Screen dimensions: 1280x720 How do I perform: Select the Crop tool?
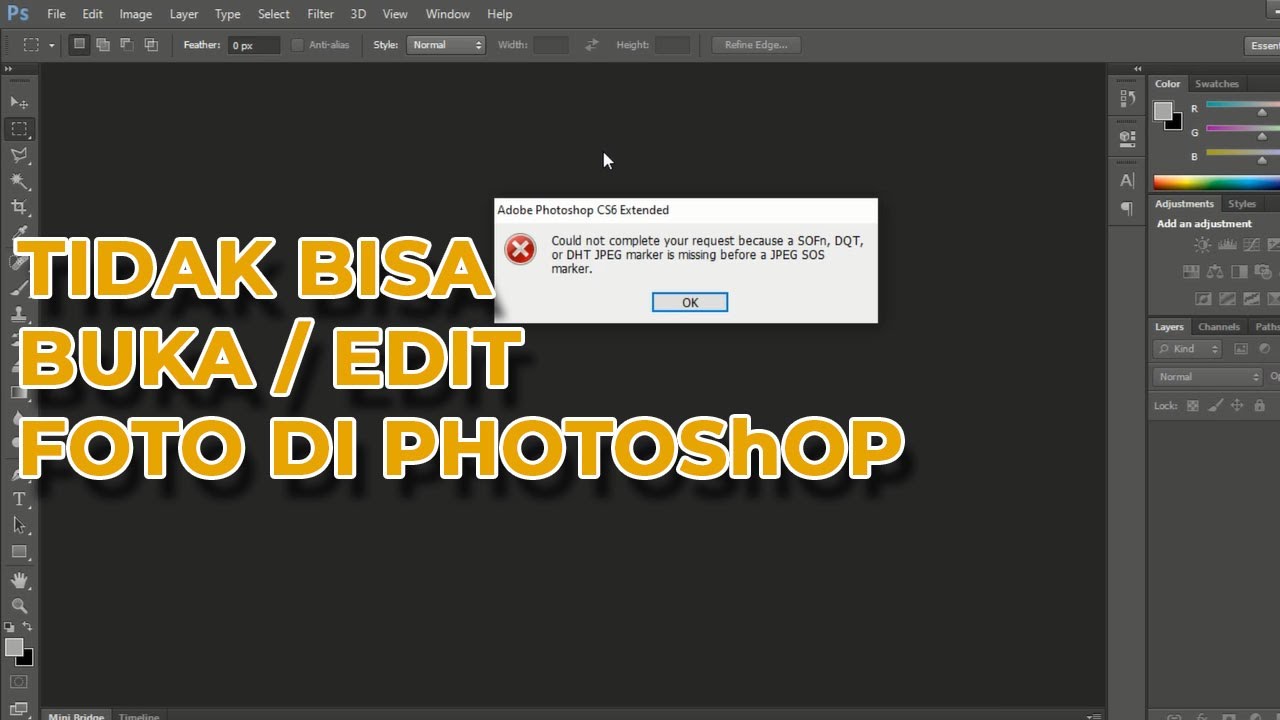[19, 207]
